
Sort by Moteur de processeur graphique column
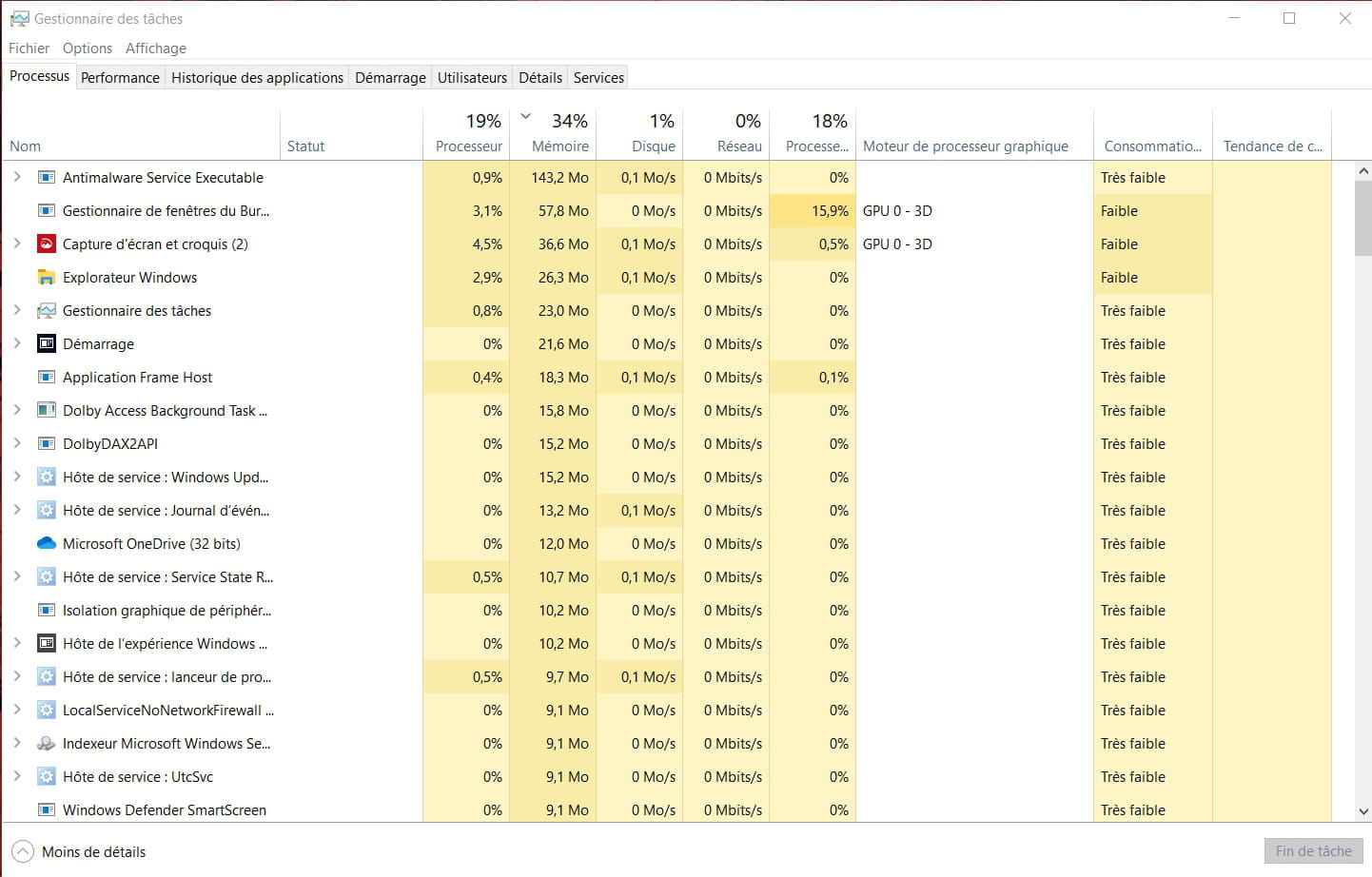coord(974,134)
